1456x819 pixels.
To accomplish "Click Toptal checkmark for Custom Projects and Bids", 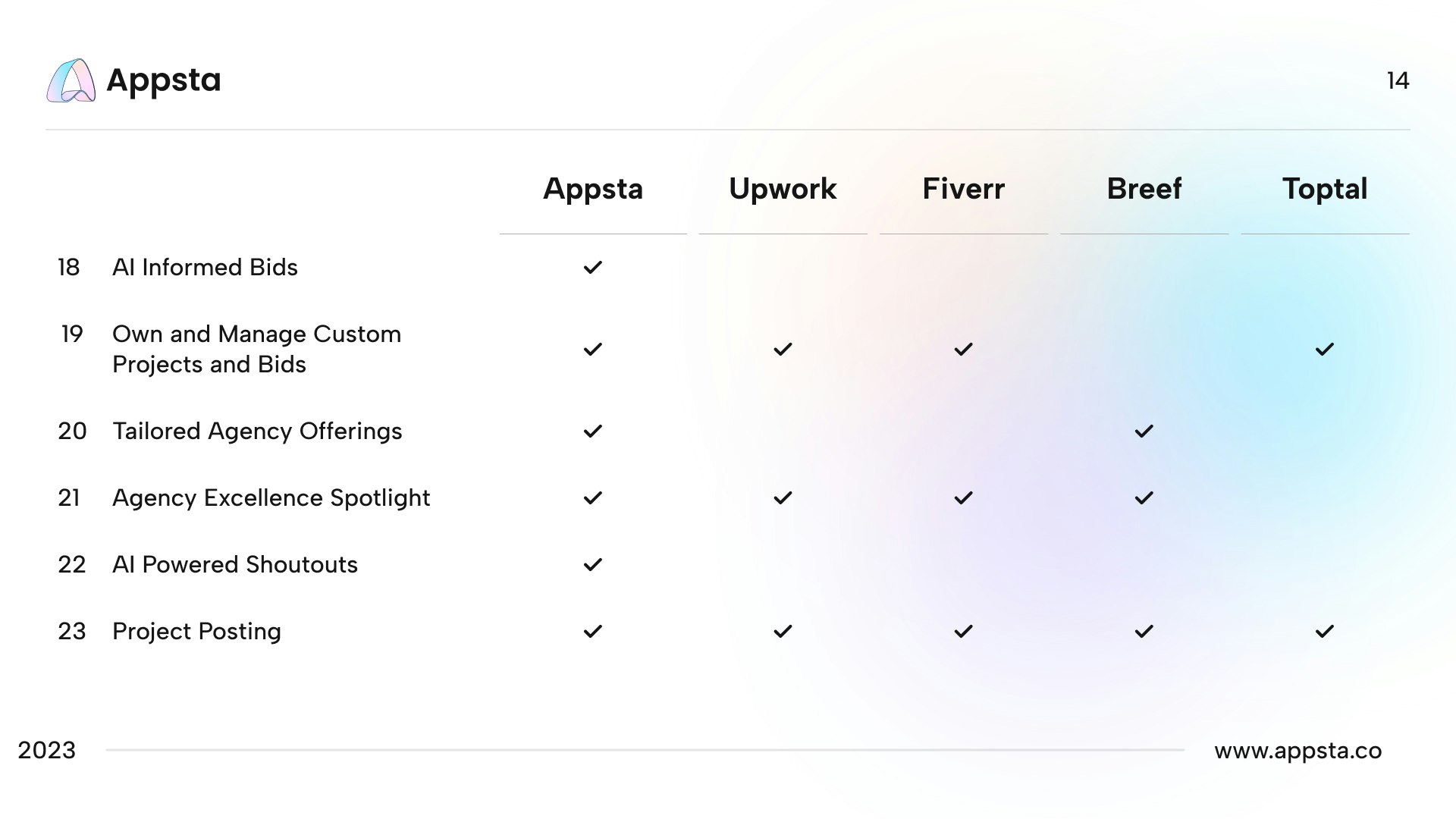I will pos(1325,350).
